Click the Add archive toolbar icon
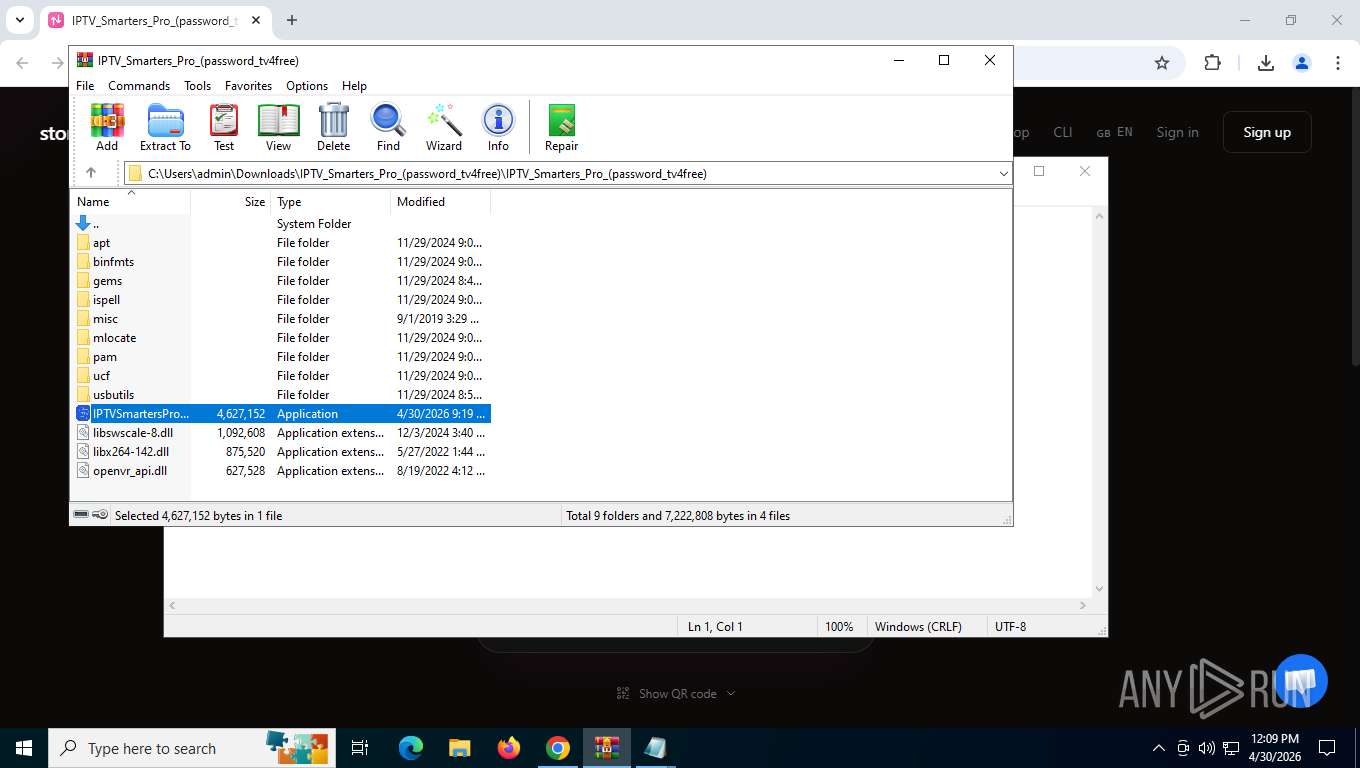The height and width of the screenshot is (768, 1360). click(x=107, y=127)
